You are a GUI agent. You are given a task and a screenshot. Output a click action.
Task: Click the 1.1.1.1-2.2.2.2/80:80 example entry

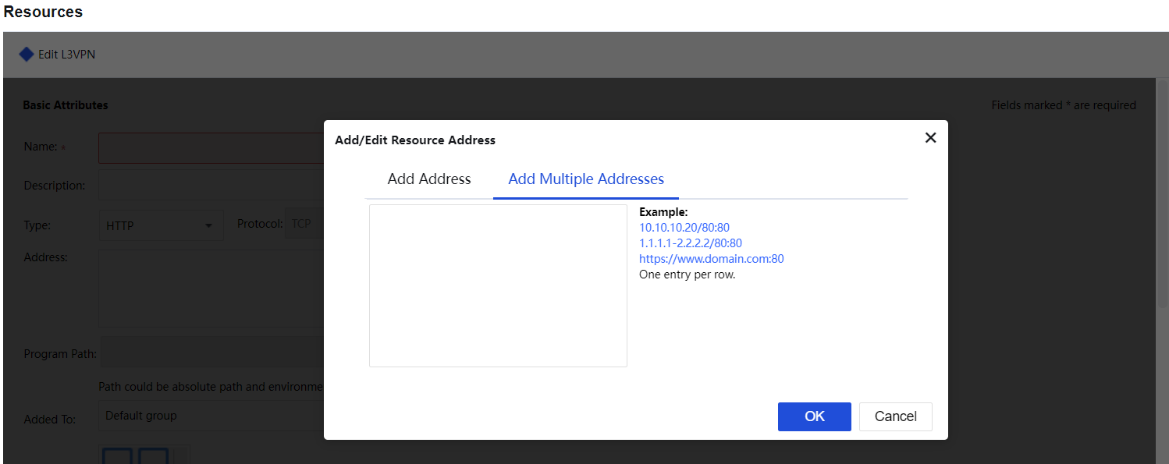click(x=690, y=243)
